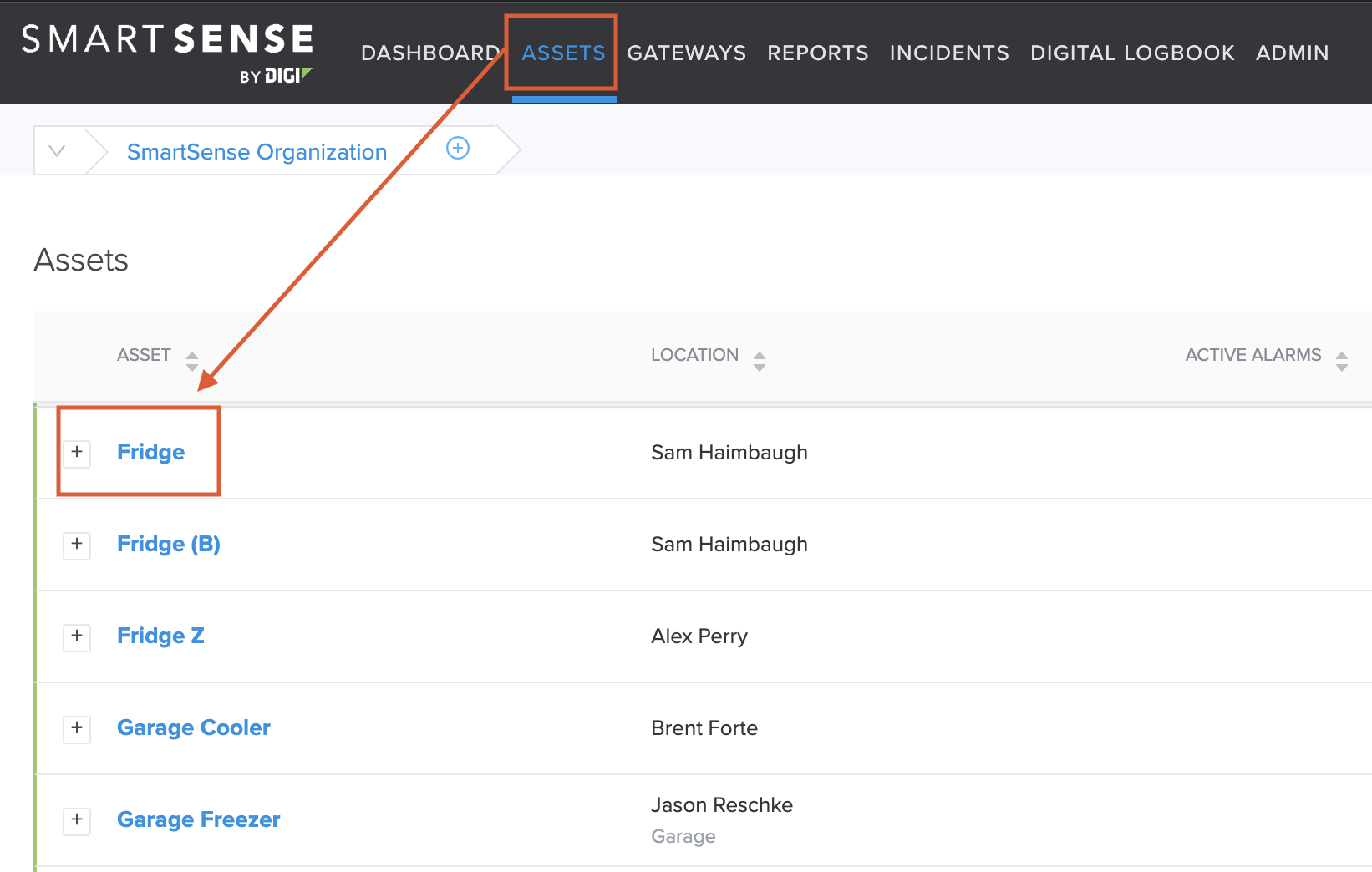Select the Jason Reschke location text

coord(722,804)
